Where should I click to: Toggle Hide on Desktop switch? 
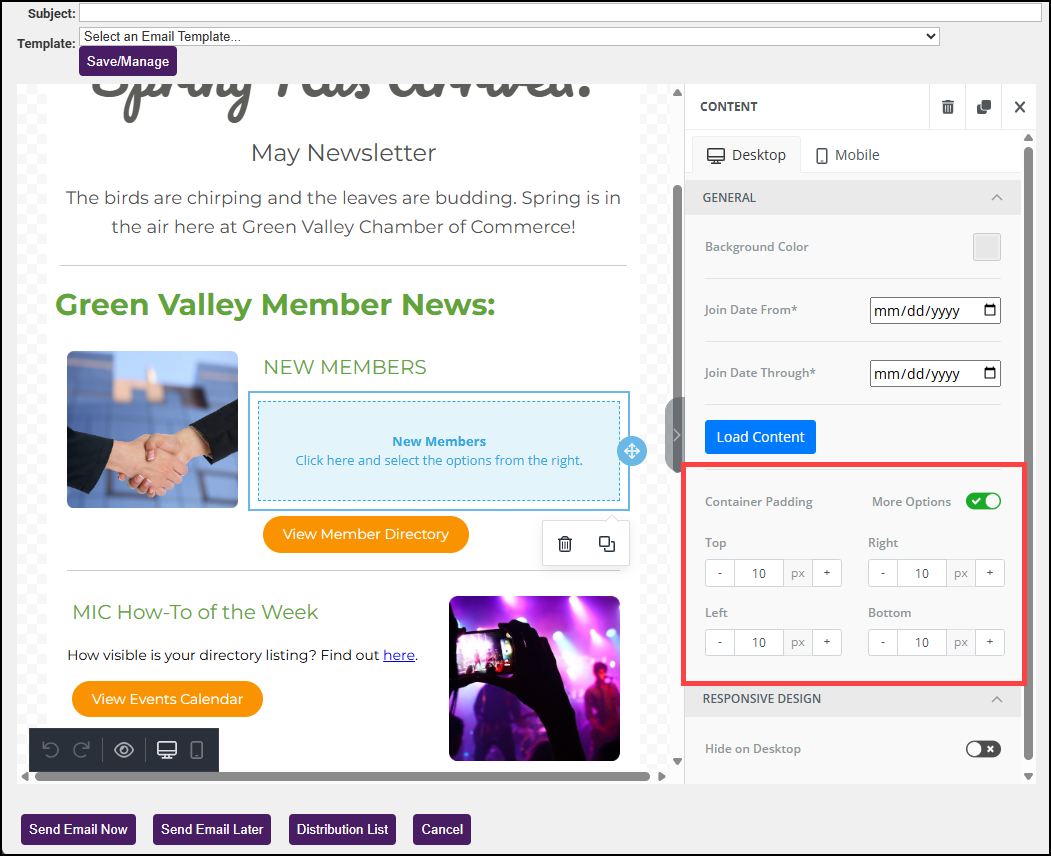coord(983,749)
